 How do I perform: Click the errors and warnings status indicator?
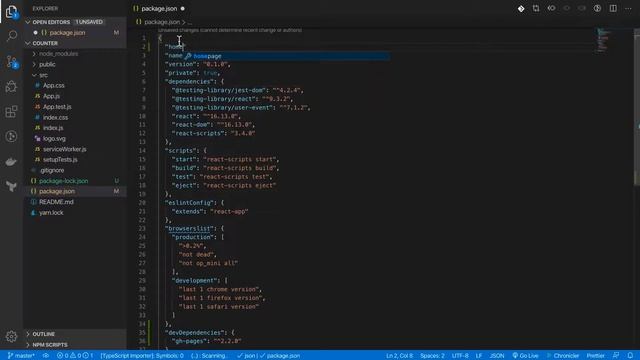click(75, 356)
